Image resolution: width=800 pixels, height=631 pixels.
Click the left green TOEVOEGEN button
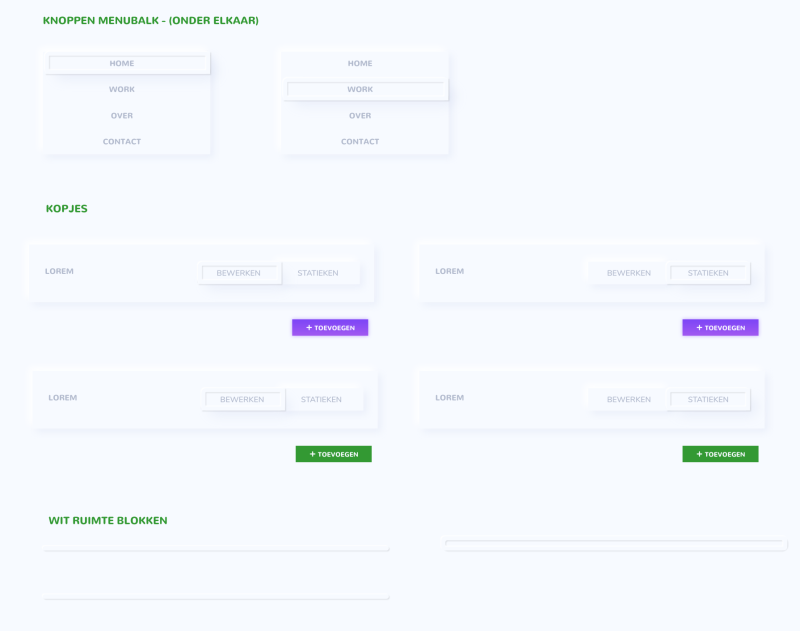tap(334, 454)
